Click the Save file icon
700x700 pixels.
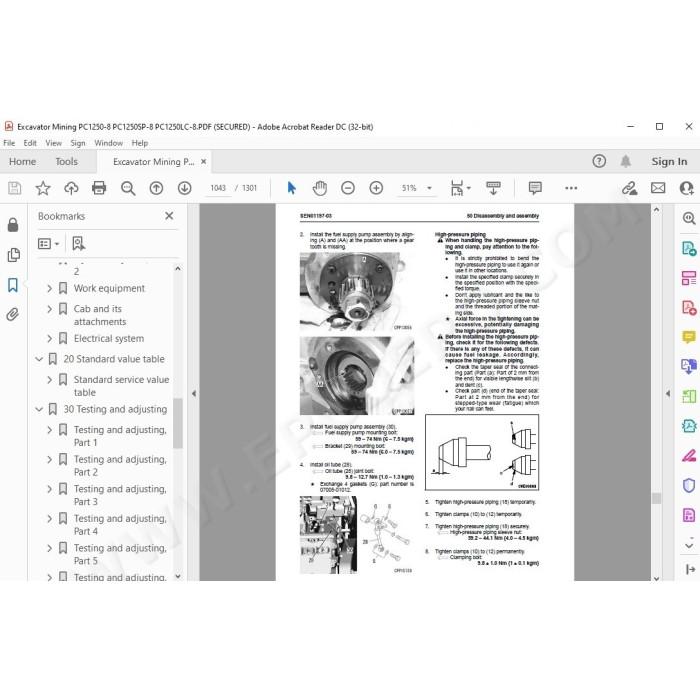[14, 188]
